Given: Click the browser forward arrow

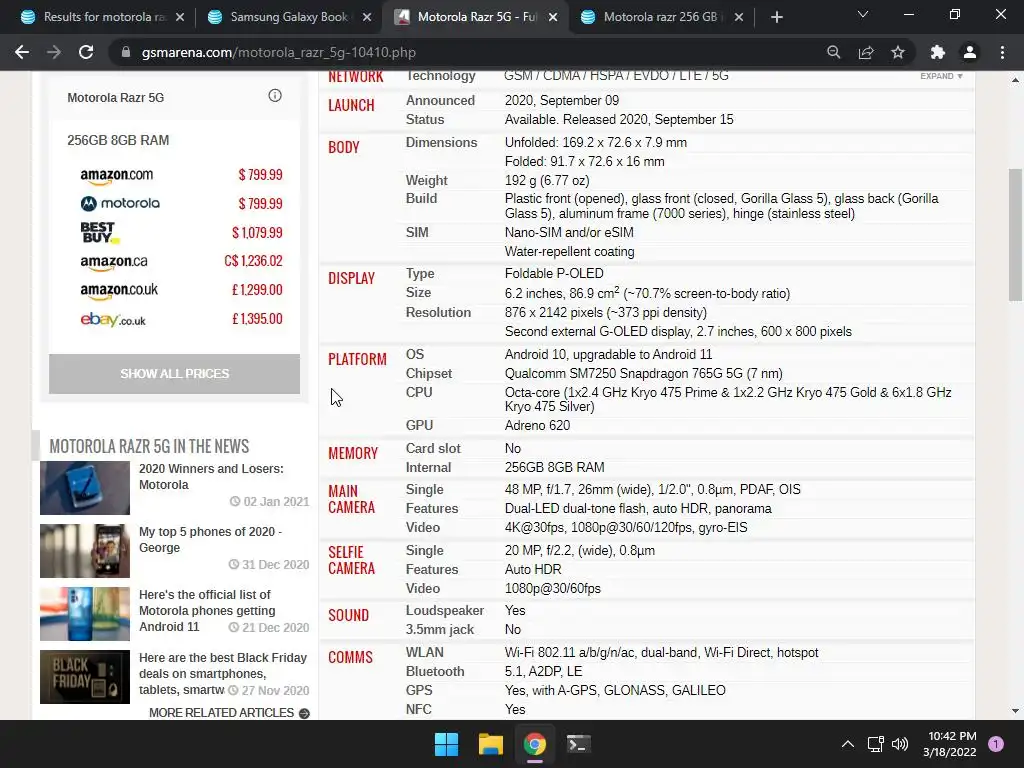Looking at the screenshot, I should [54, 52].
